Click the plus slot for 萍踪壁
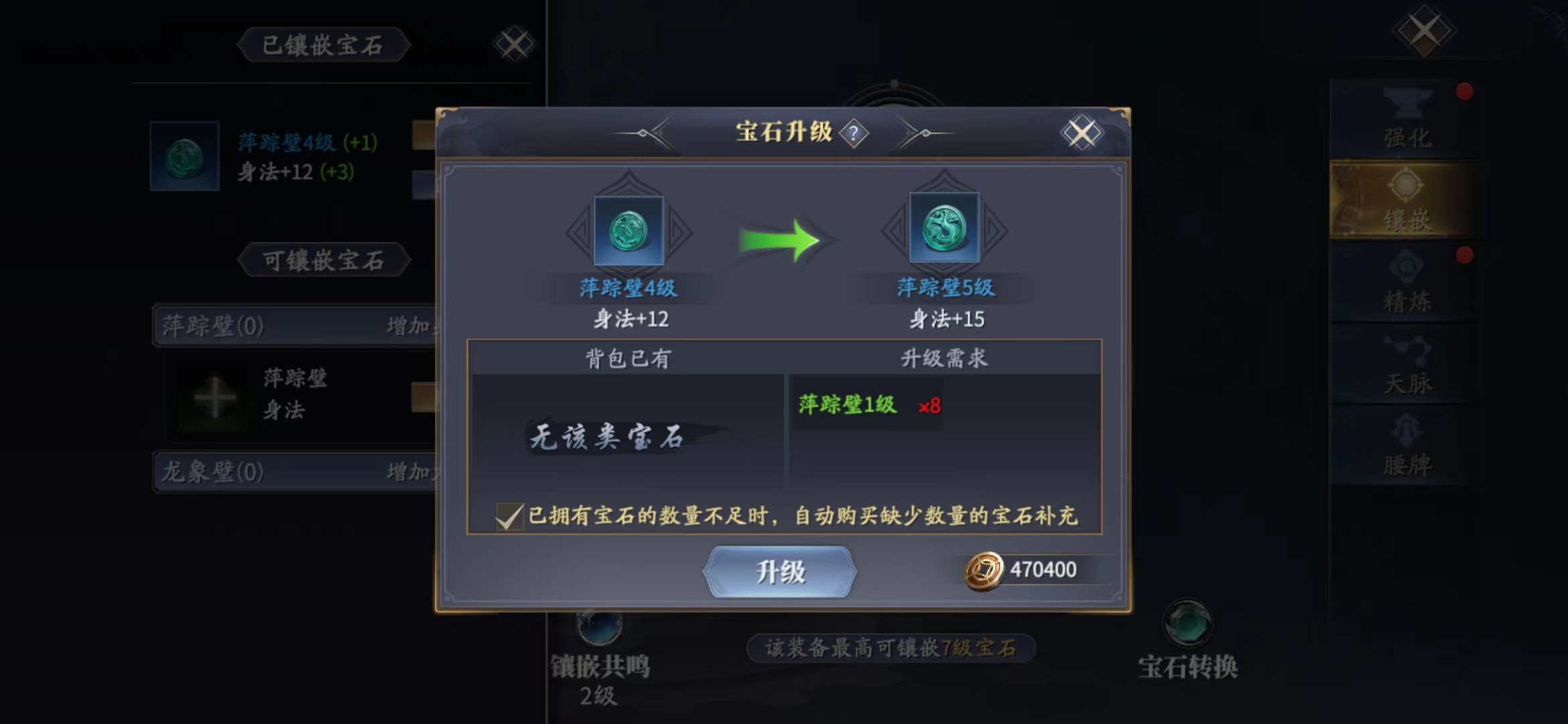This screenshot has height=724, width=1568. (214, 398)
